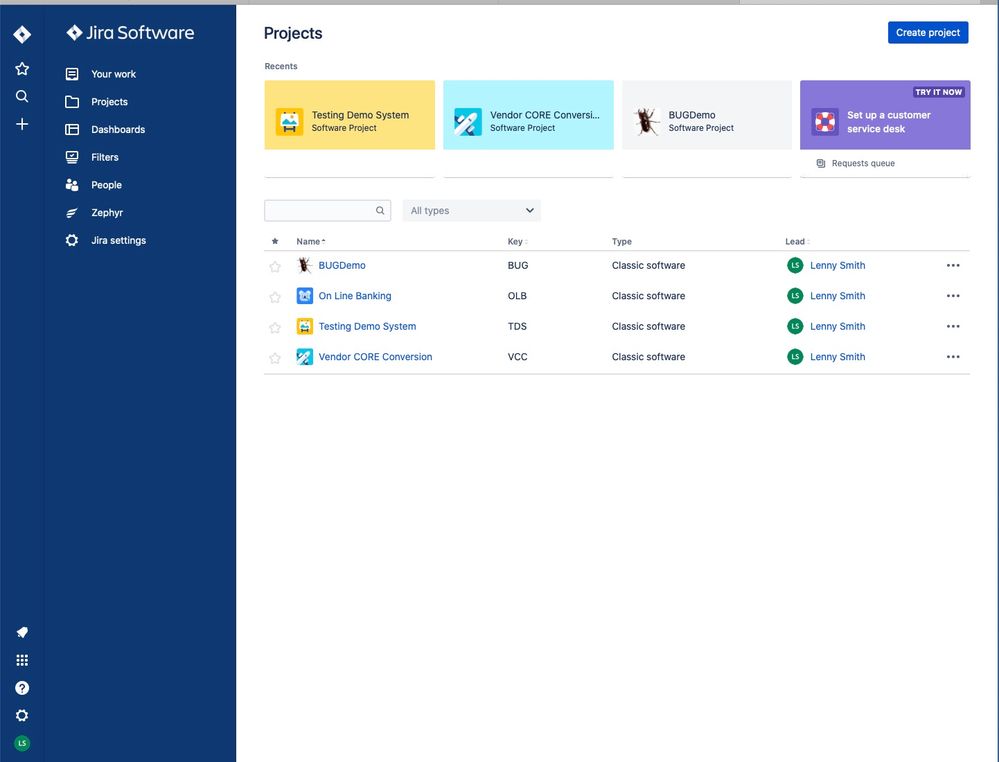
Task: Open search using the rail magnifier icon
Action: 22,96
